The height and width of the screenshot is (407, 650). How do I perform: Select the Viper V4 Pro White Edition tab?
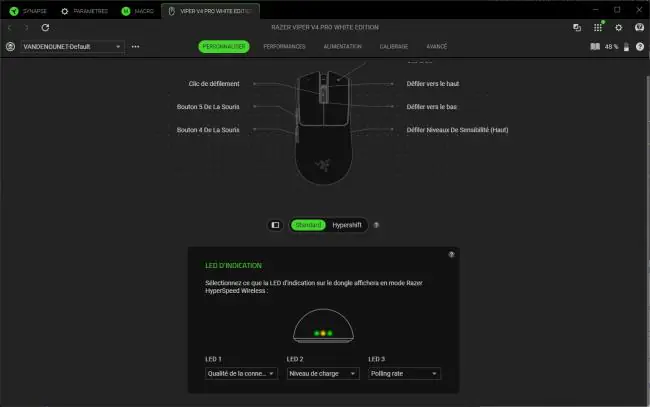pyautogui.click(x=211, y=11)
